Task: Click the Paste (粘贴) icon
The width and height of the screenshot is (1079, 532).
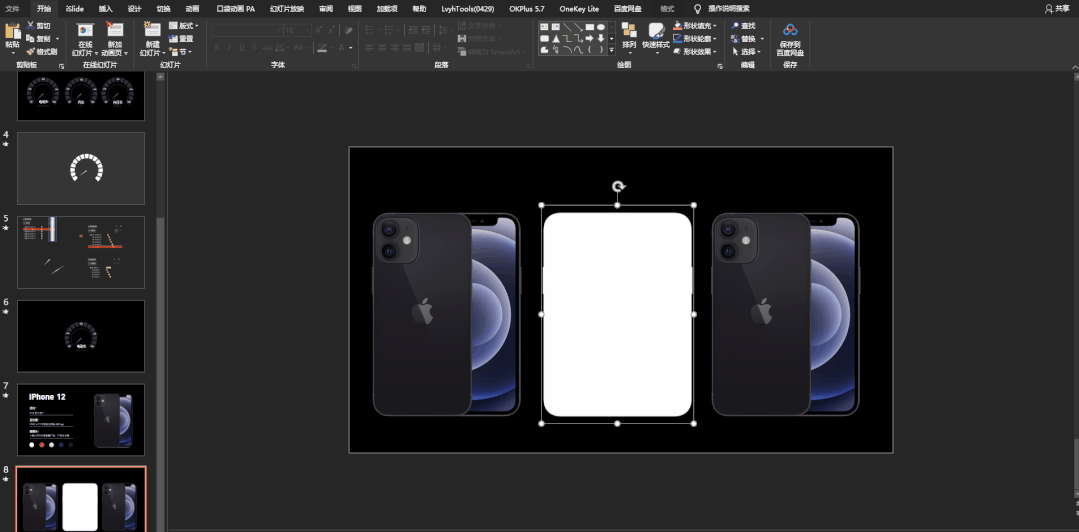Action: pos(12,31)
